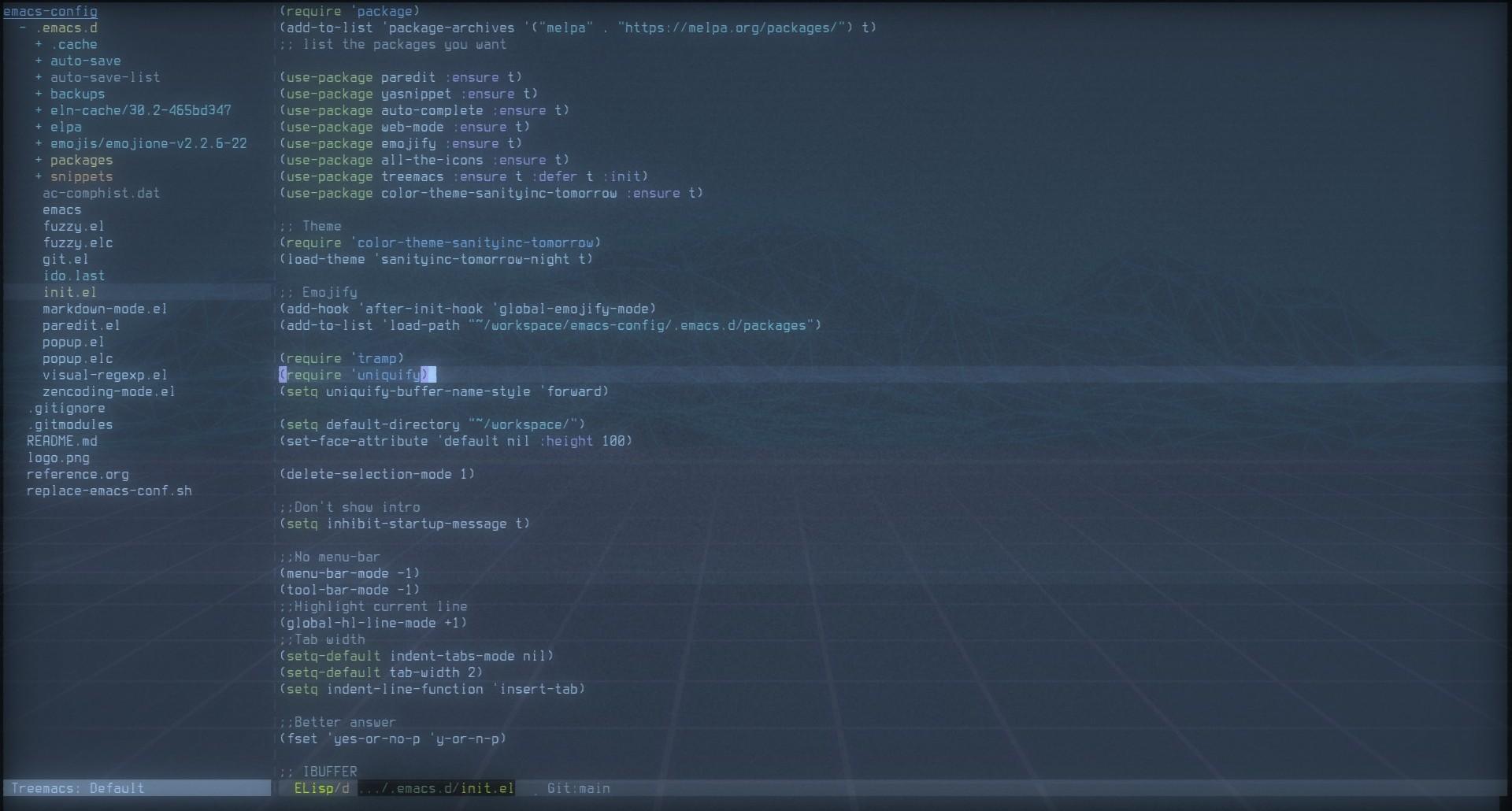Expand the snippets folder

point(39,176)
